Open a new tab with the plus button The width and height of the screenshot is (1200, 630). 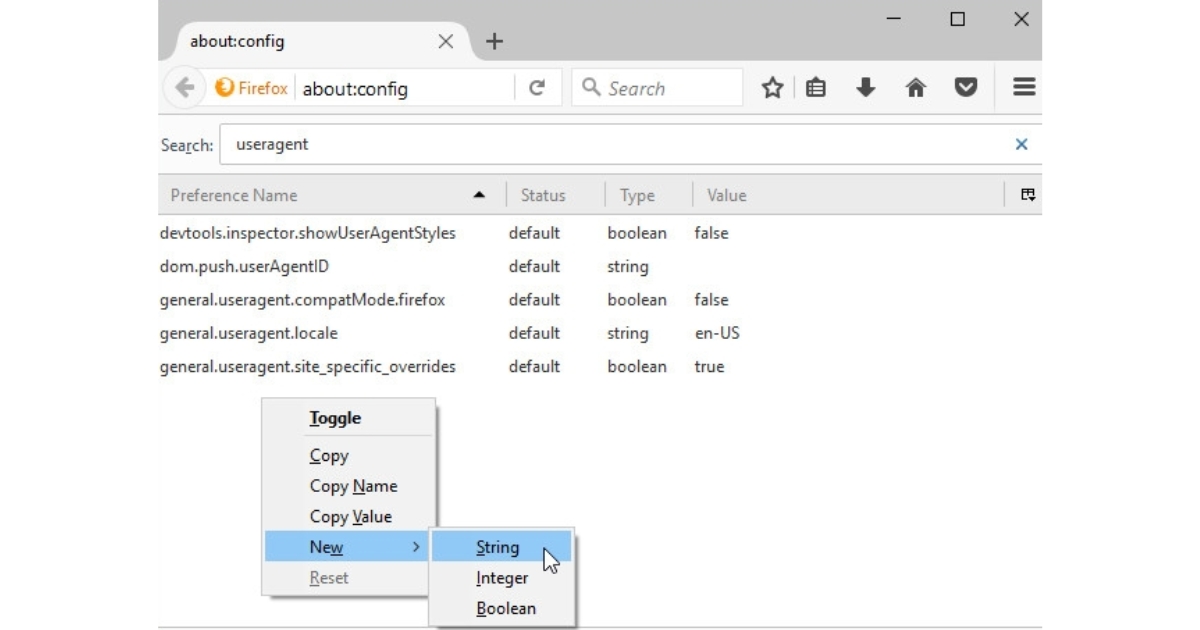[495, 41]
